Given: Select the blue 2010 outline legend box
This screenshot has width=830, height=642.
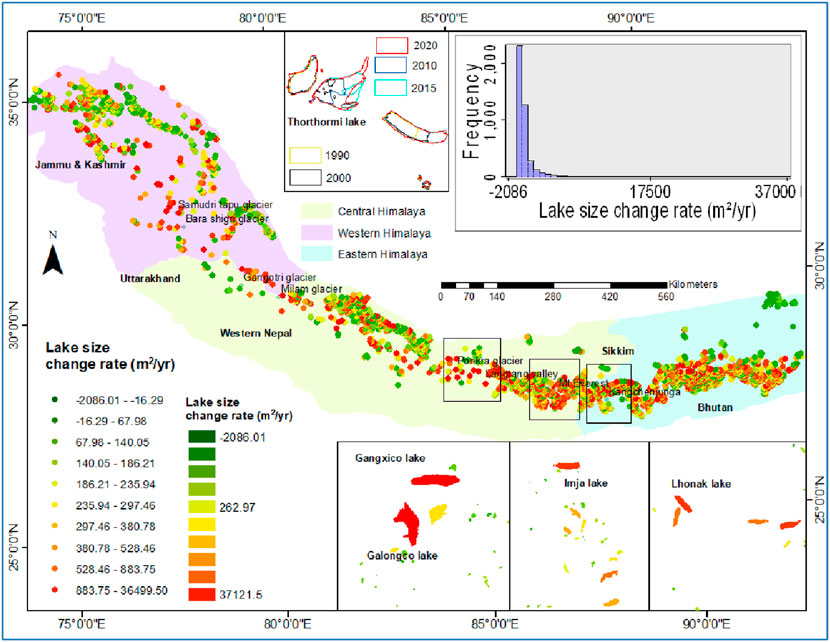Looking at the screenshot, I should pos(391,65).
